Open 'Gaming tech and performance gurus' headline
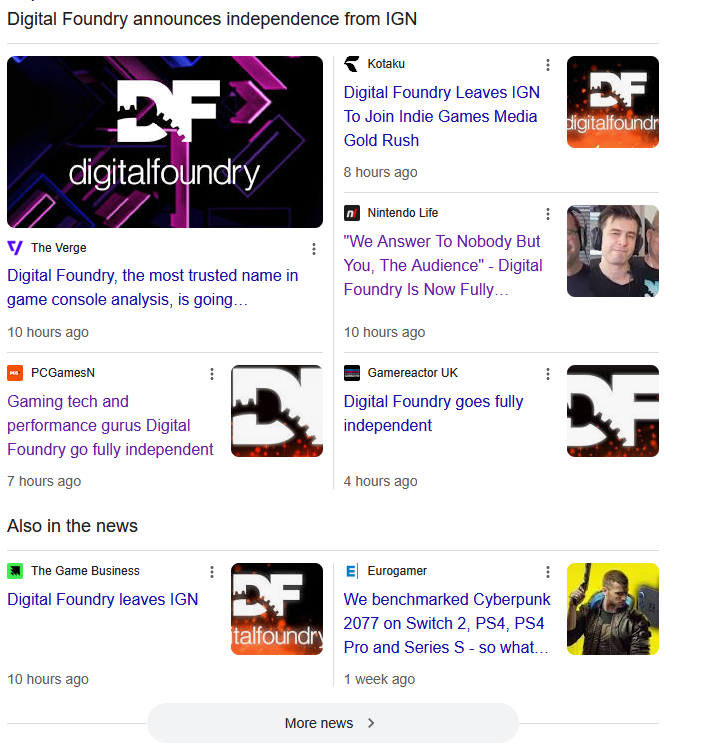Screen dimensions: 707x745 [x=110, y=425]
